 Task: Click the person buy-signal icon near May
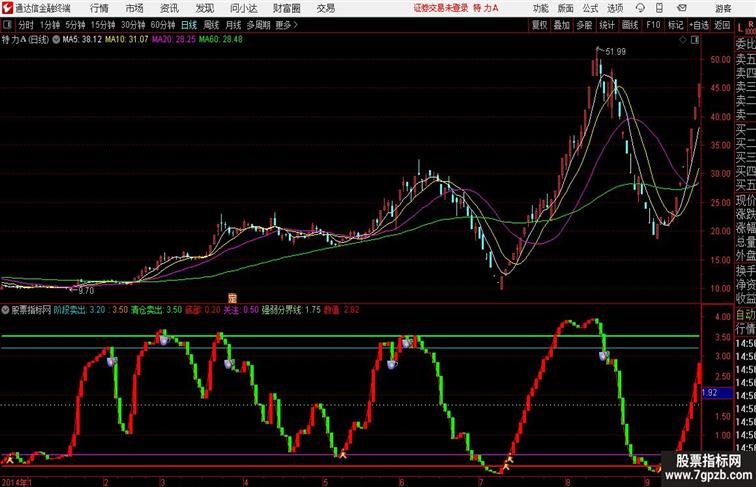click(342, 454)
